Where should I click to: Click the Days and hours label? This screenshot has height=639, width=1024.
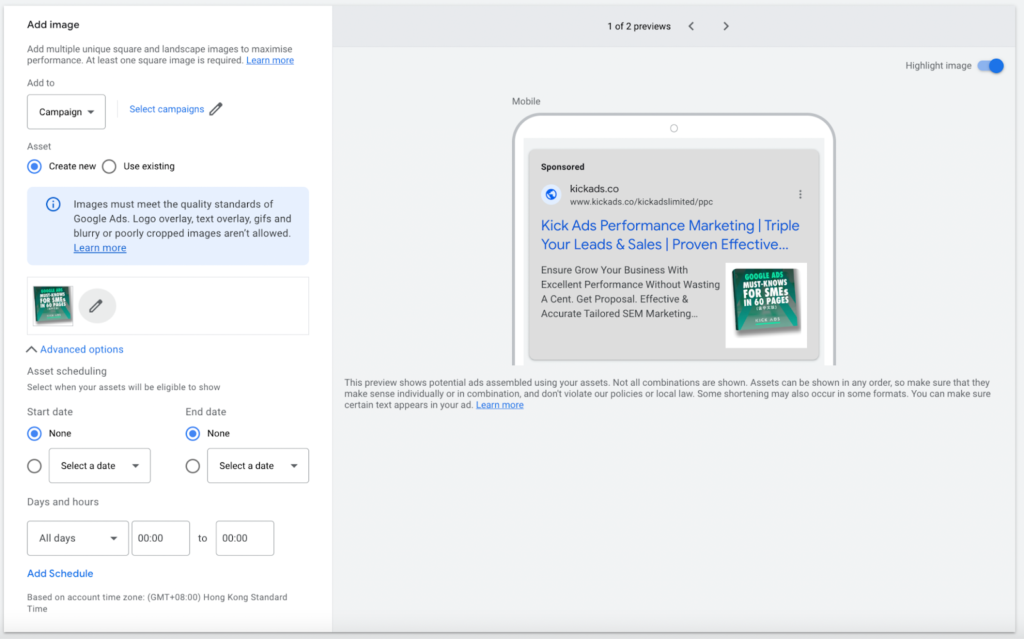pos(63,502)
